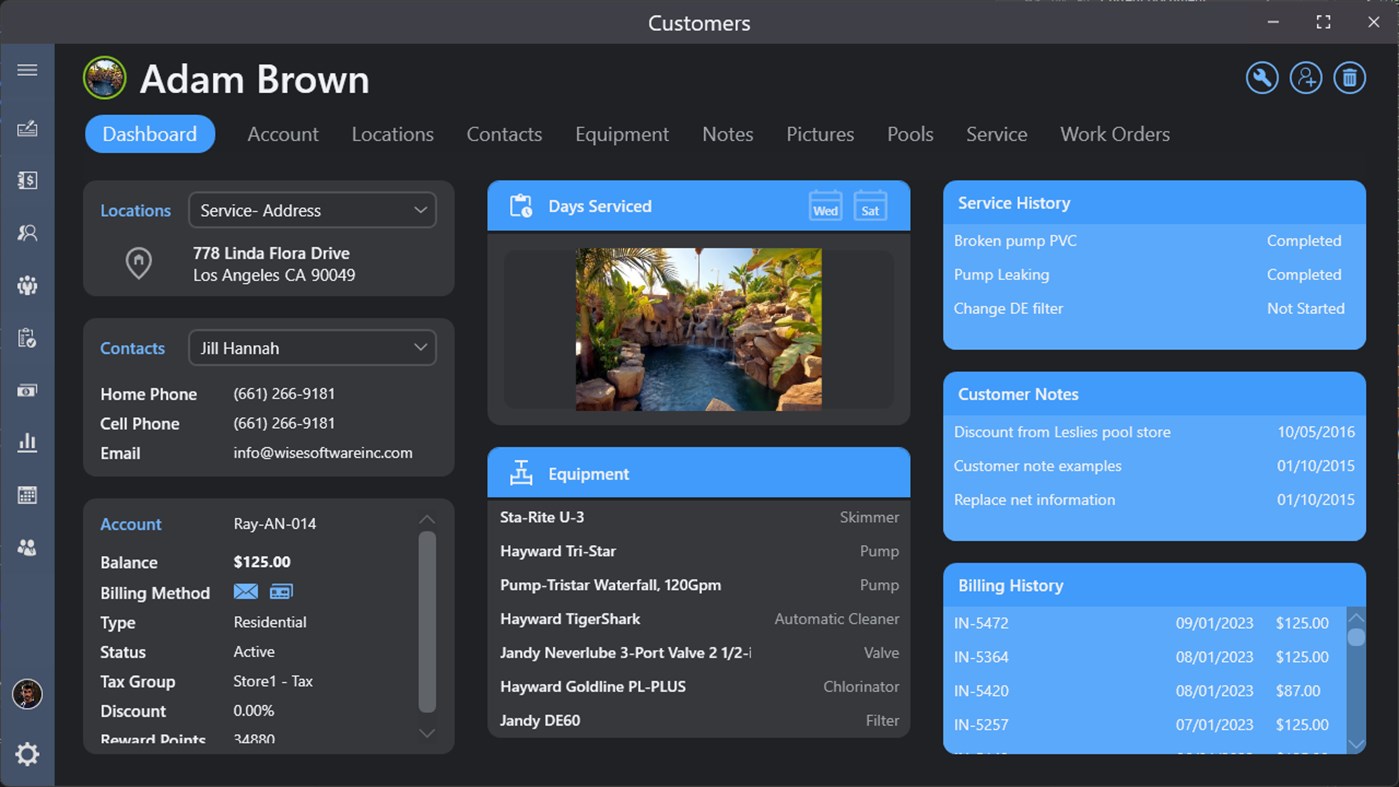This screenshot has height=787, width=1399.
Task: Click the pool photo under Days Serviced
Action: point(698,329)
